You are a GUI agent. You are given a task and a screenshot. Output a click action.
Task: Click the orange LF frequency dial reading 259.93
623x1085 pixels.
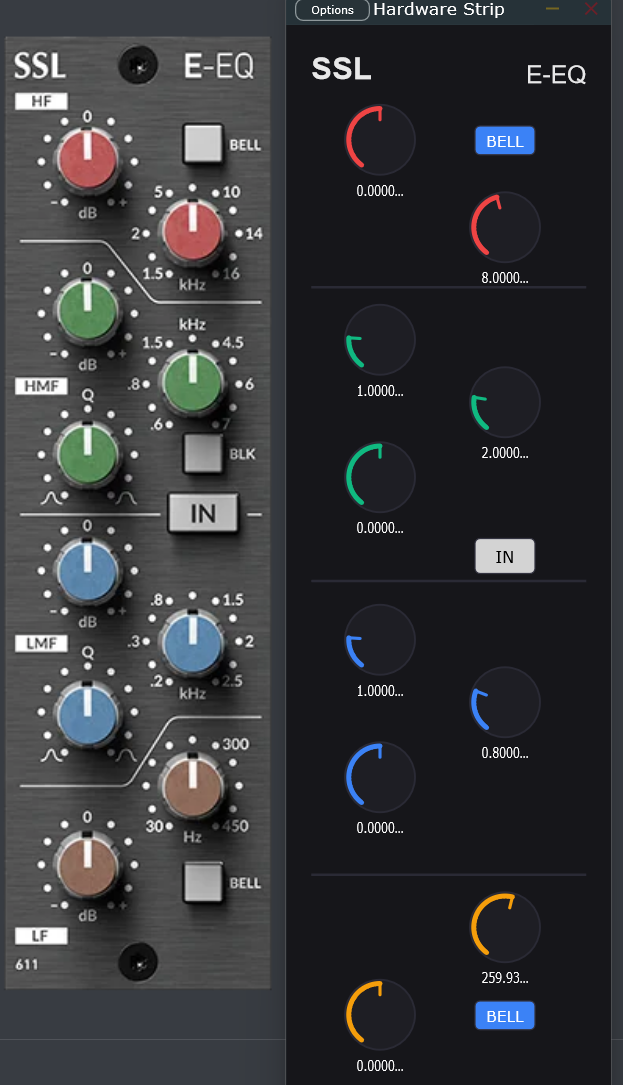click(x=505, y=927)
